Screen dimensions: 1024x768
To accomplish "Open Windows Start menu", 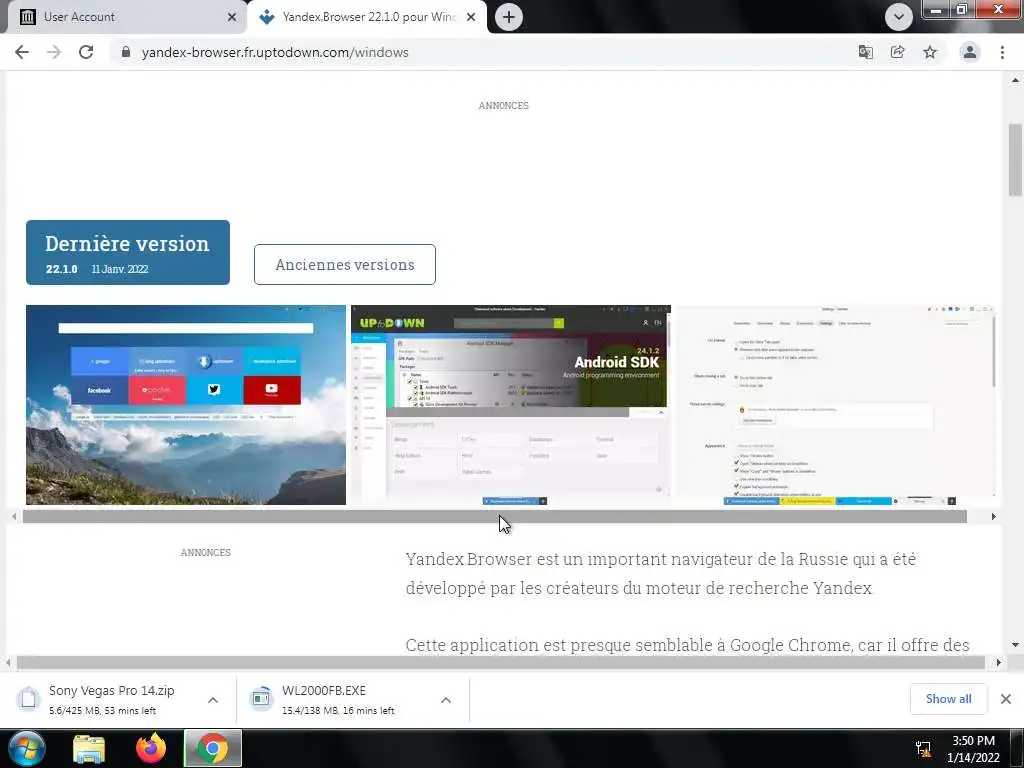I will pos(27,748).
